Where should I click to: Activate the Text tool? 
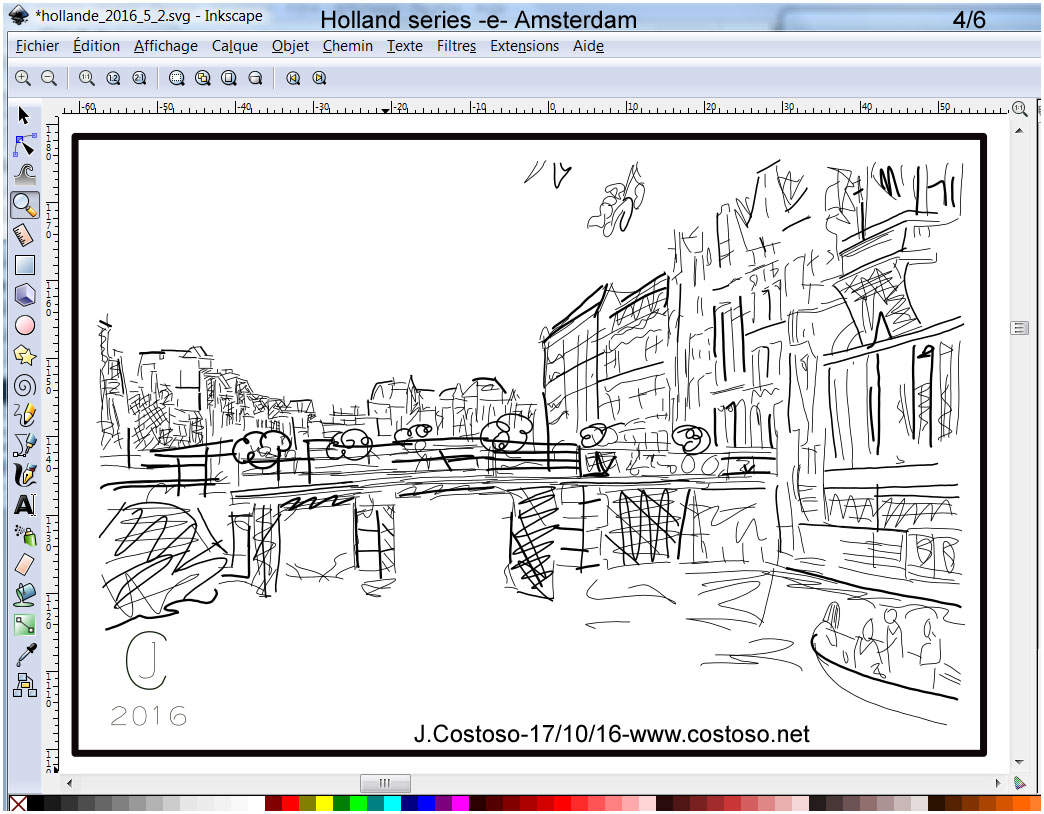click(x=24, y=506)
